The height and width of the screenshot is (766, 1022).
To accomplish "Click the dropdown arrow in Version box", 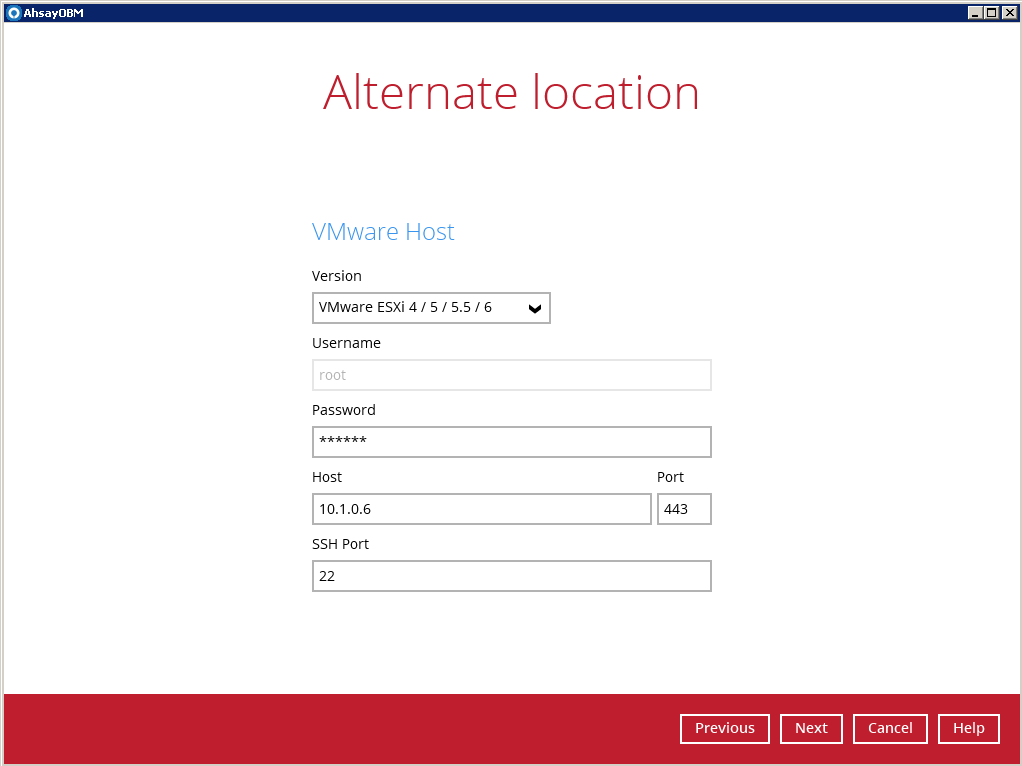I will pyautogui.click(x=535, y=308).
